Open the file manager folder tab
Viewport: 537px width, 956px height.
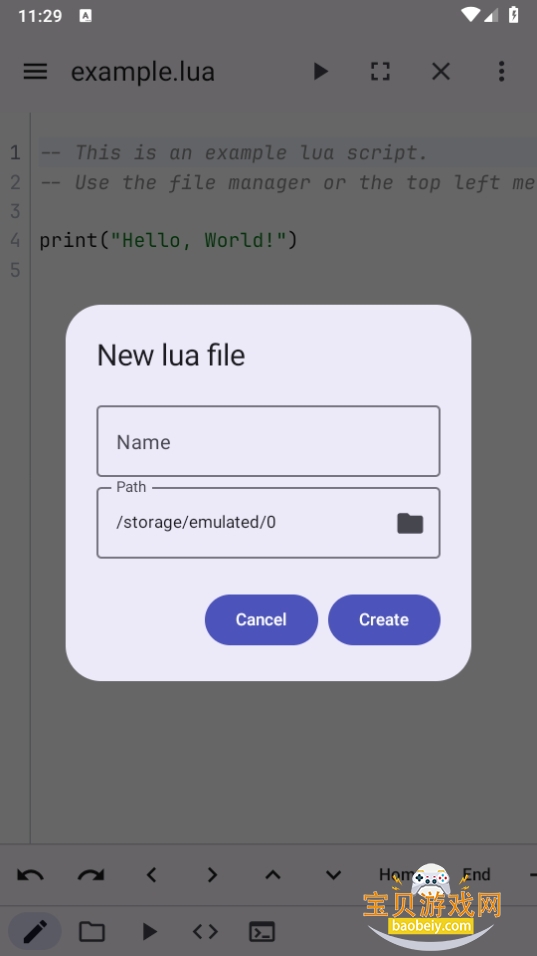tap(92, 932)
